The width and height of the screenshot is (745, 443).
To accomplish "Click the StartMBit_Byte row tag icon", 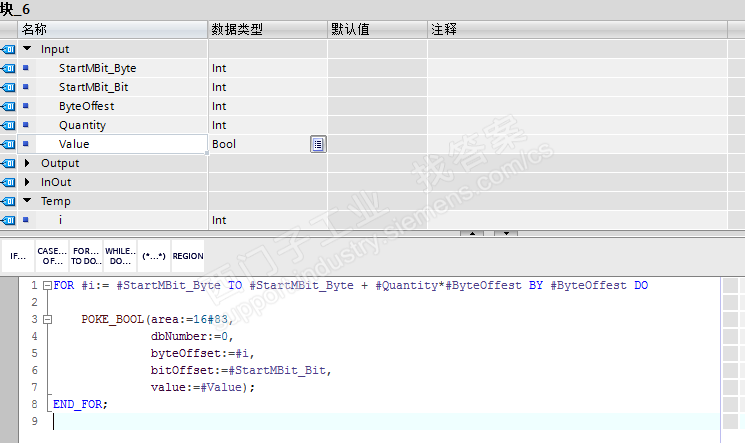I will tap(9, 68).
